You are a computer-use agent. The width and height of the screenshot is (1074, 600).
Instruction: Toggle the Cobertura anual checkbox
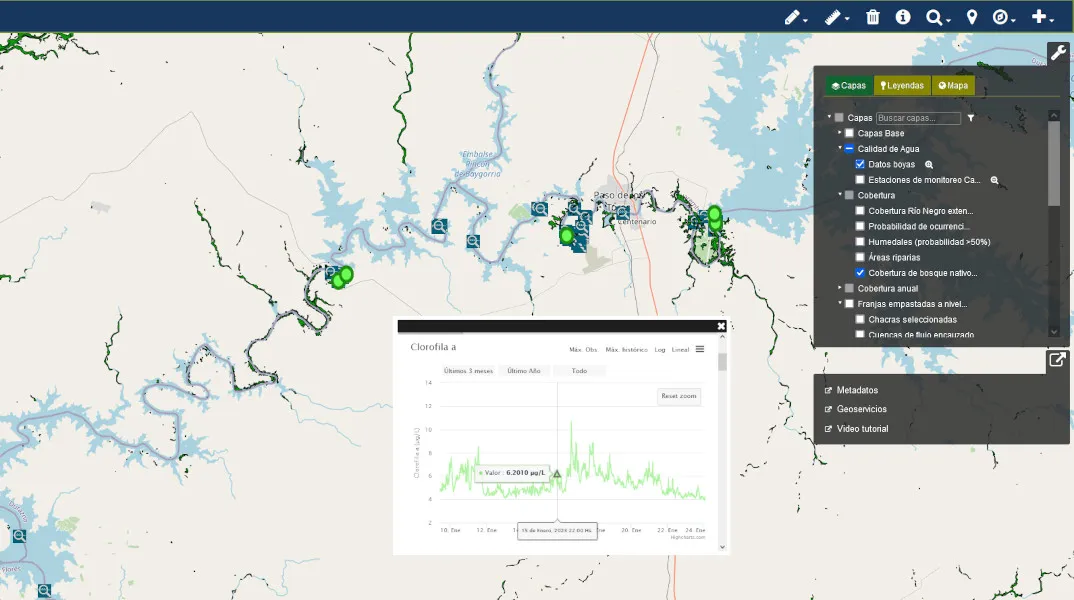pyautogui.click(x=849, y=288)
